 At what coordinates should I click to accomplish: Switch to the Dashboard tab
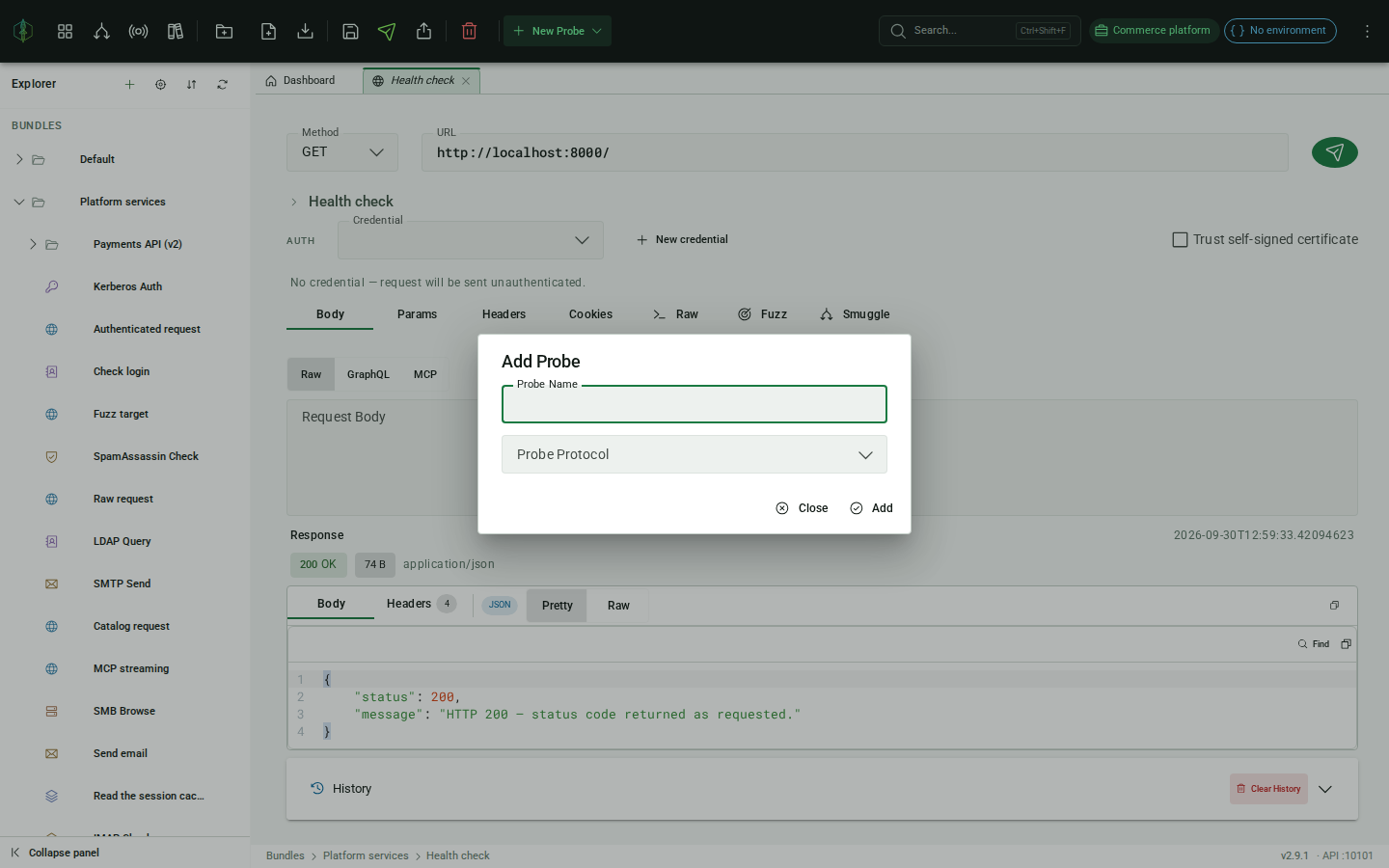(300, 80)
